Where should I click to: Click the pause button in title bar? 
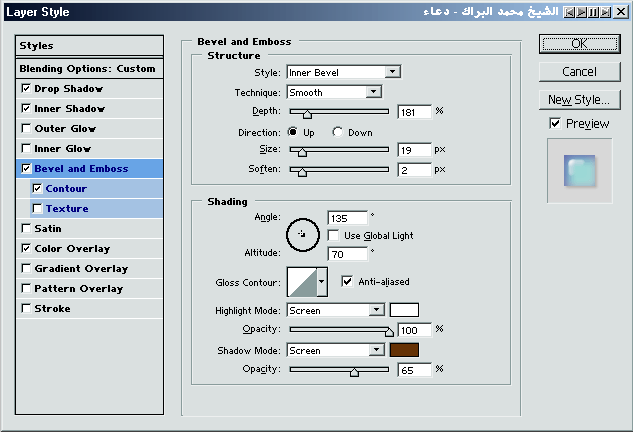coord(593,12)
